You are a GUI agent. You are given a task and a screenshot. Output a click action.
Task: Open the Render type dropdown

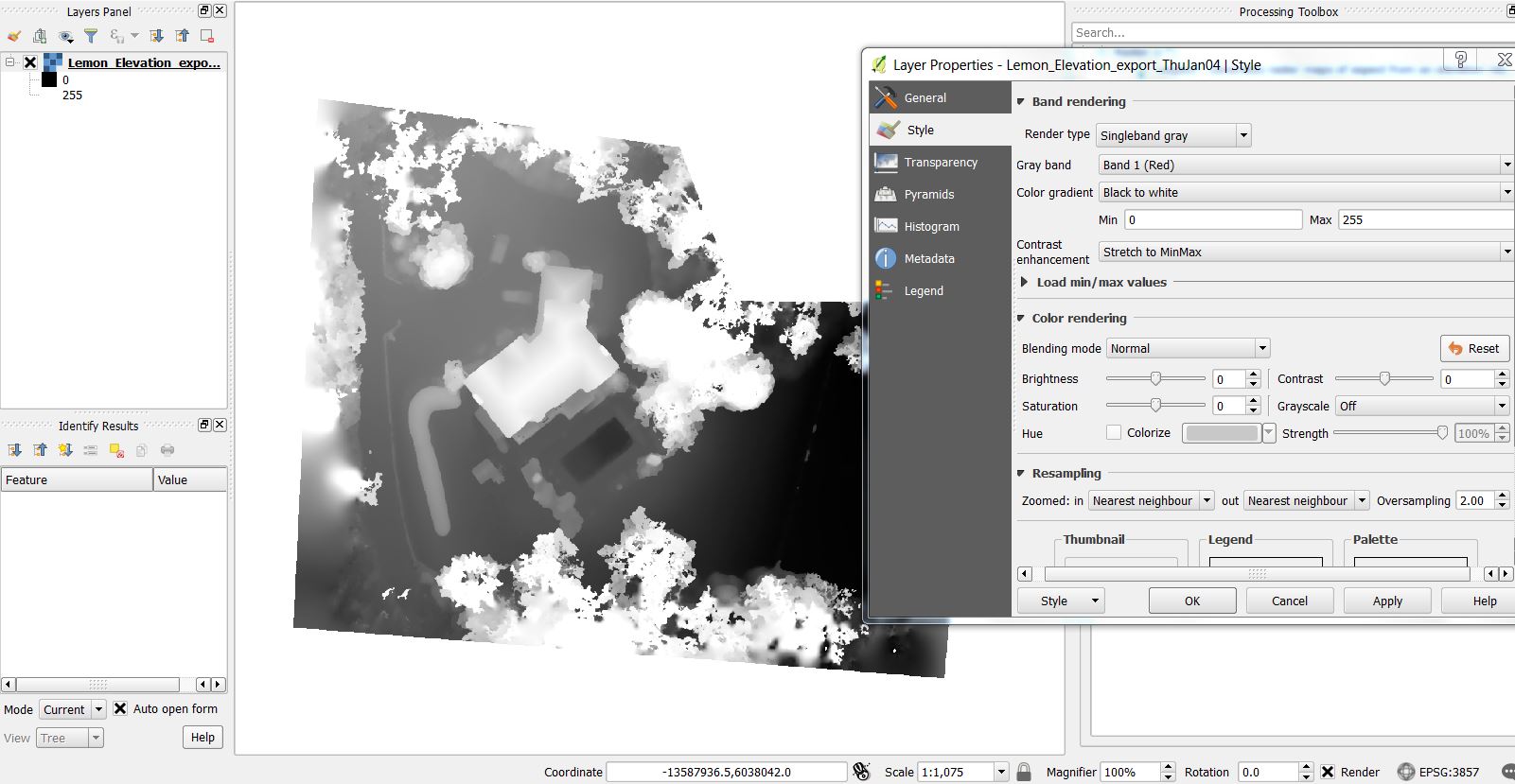pos(1173,135)
